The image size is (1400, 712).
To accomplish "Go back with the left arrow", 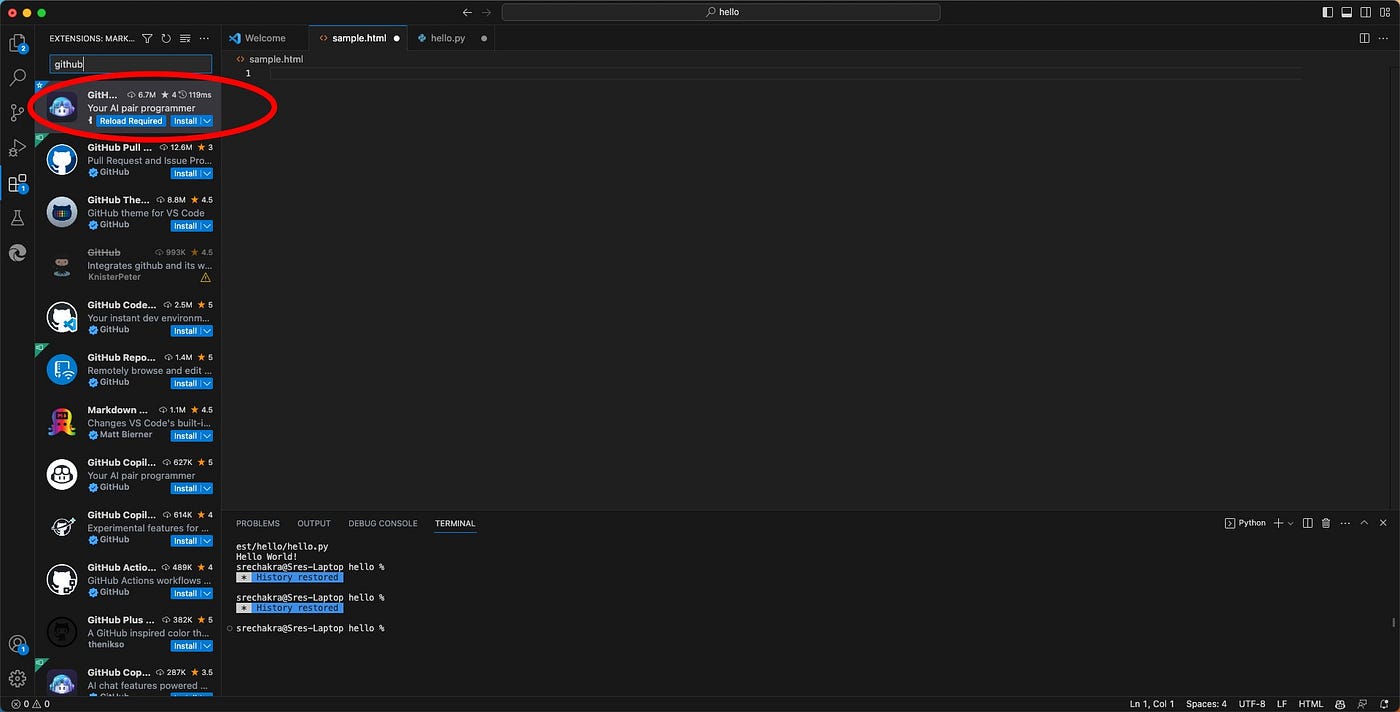I will tap(467, 12).
